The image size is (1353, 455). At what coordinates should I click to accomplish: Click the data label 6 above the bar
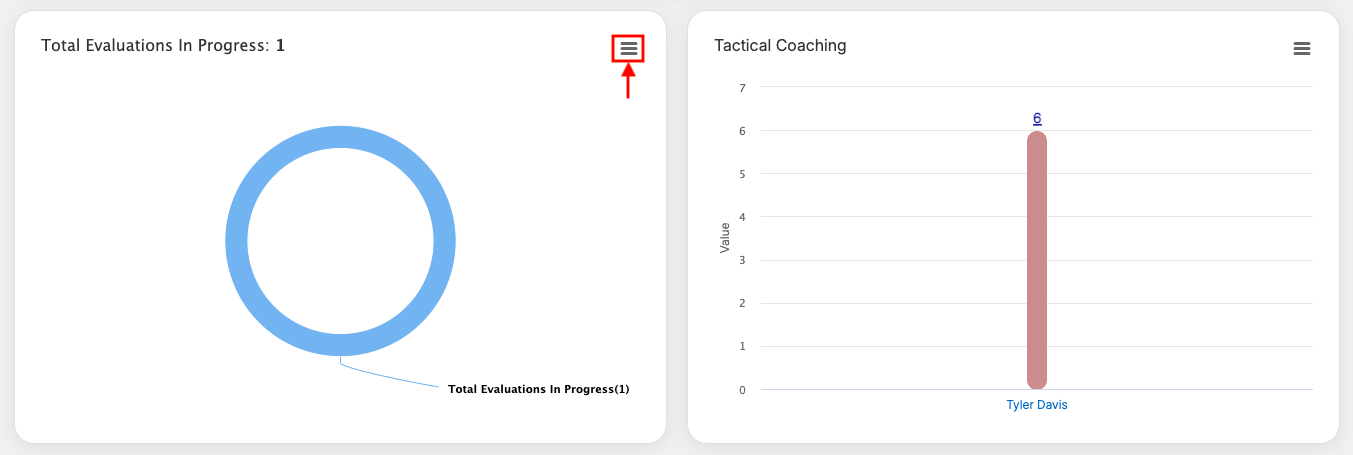(1037, 118)
